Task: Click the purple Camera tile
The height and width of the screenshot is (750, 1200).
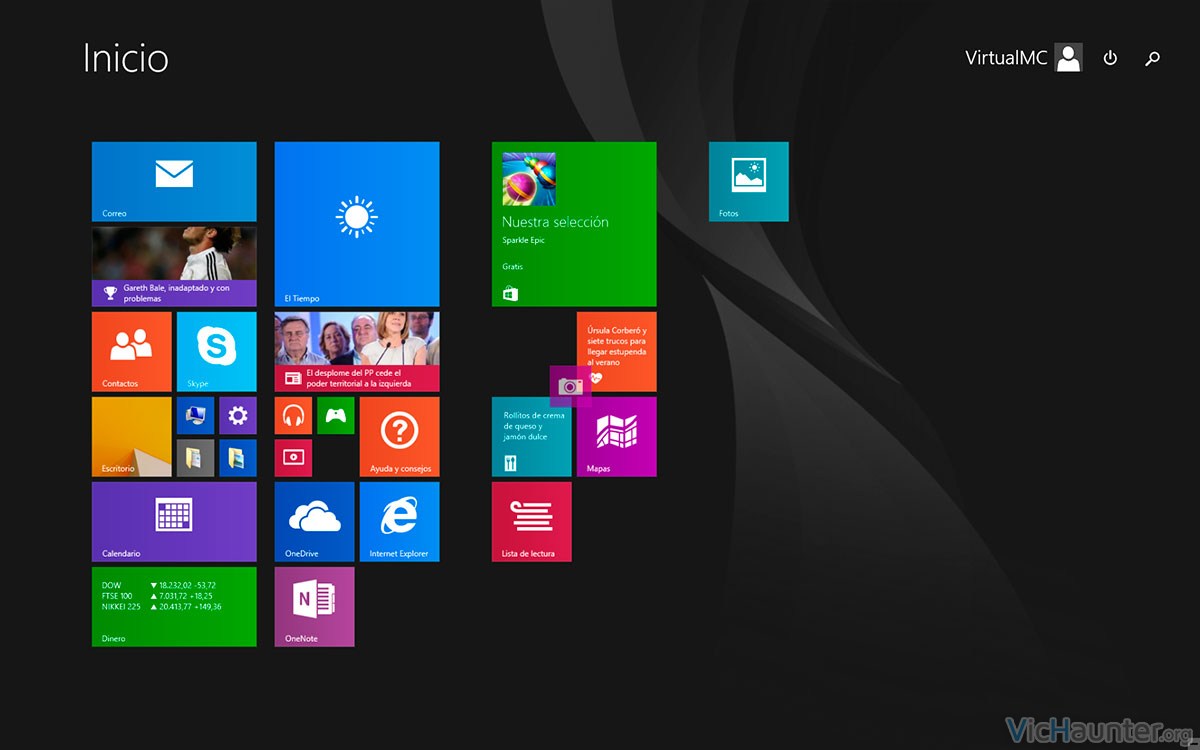Action: click(x=571, y=386)
